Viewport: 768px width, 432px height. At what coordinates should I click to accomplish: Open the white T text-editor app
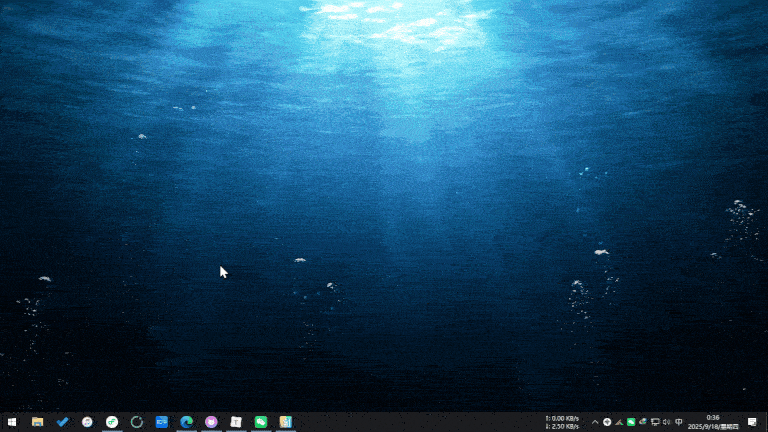tap(236, 422)
